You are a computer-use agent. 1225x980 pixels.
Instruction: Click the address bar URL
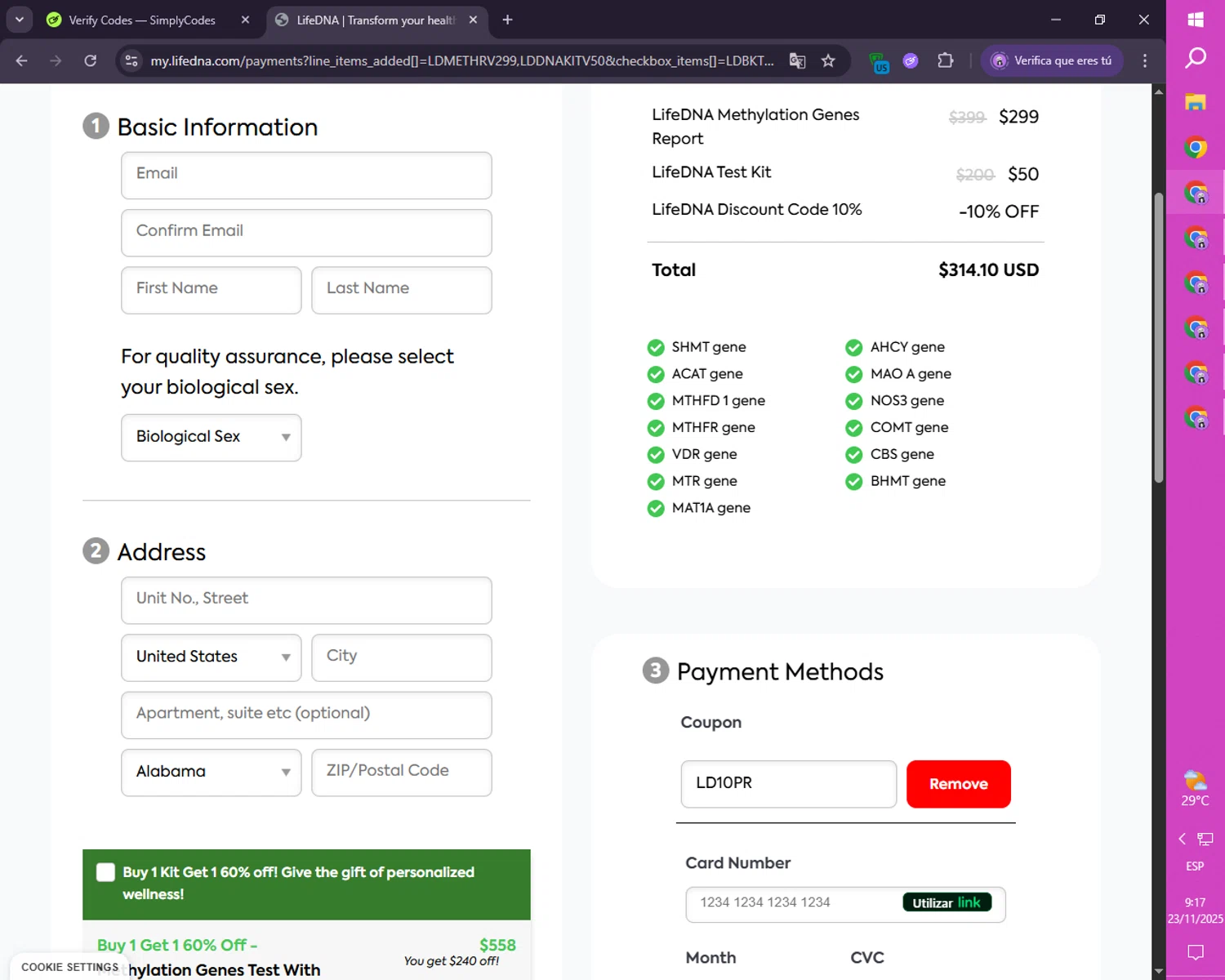point(462,60)
